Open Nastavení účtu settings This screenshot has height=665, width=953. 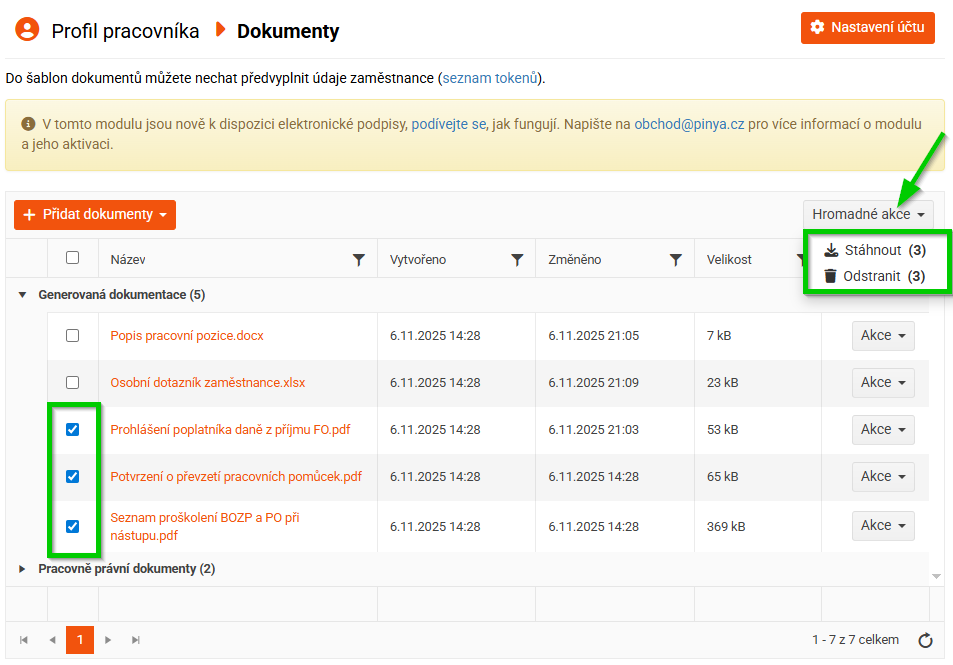pos(868,27)
